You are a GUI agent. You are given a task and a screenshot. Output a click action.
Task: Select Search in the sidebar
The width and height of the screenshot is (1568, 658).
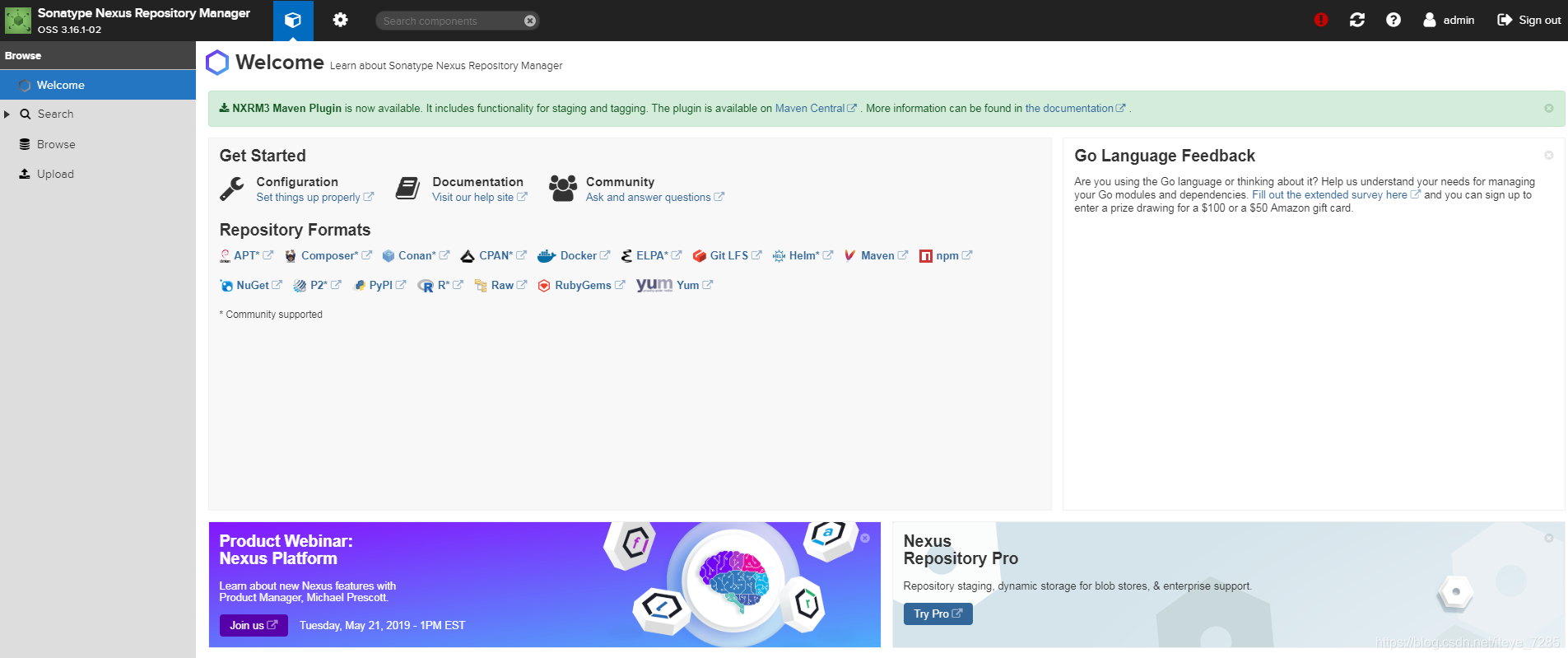55,114
